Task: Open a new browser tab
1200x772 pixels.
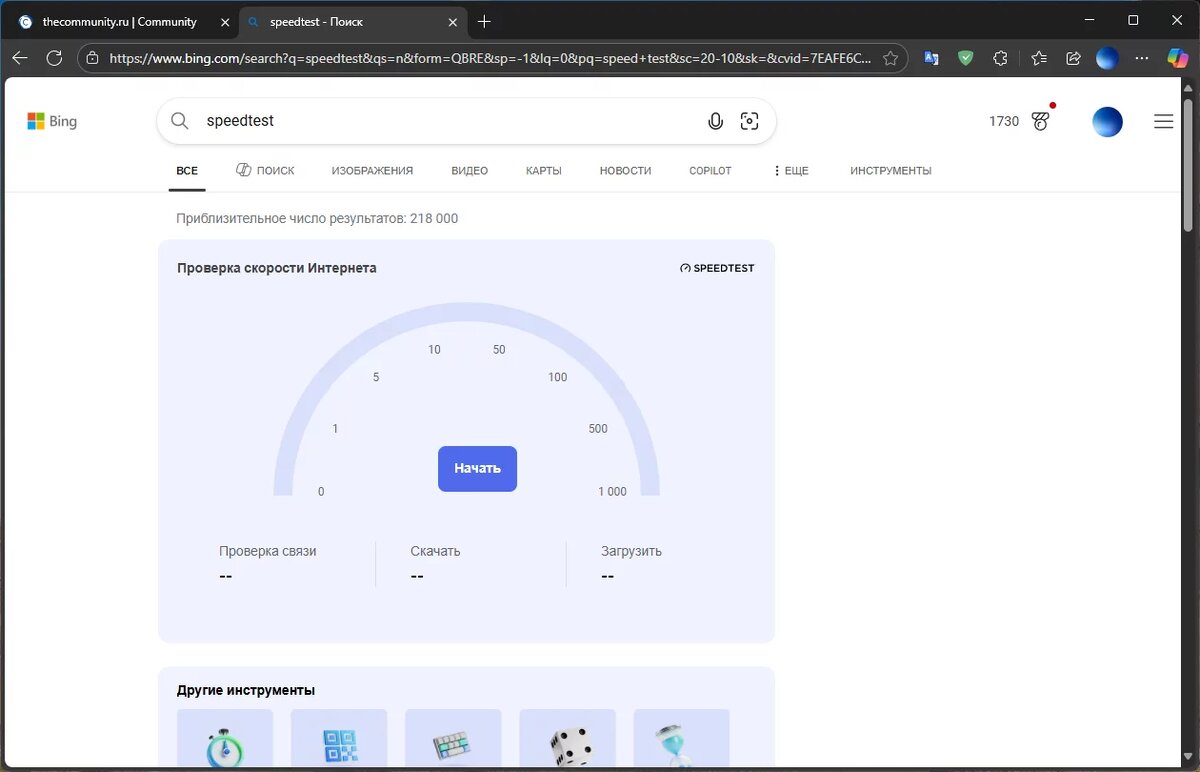Action: tap(484, 21)
